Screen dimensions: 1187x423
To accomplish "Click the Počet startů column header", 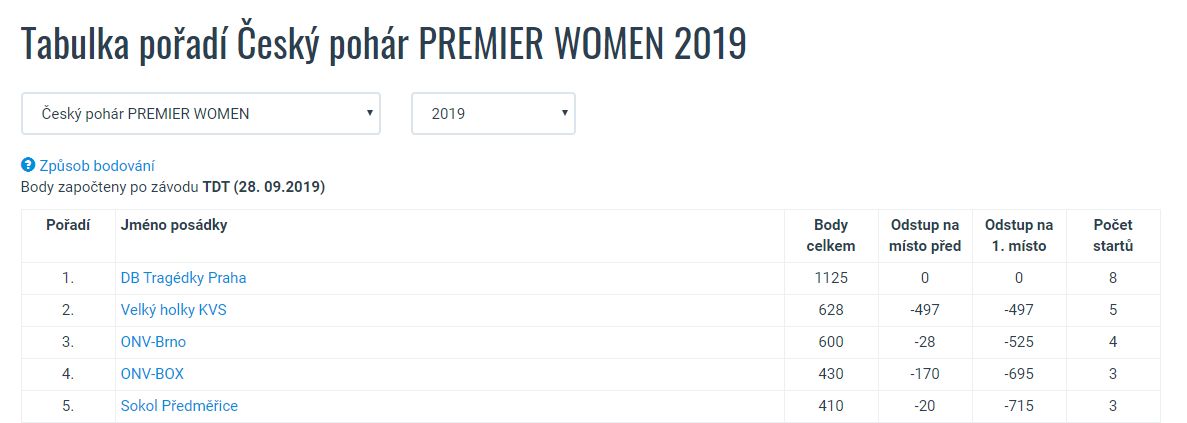I will 1113,235.
